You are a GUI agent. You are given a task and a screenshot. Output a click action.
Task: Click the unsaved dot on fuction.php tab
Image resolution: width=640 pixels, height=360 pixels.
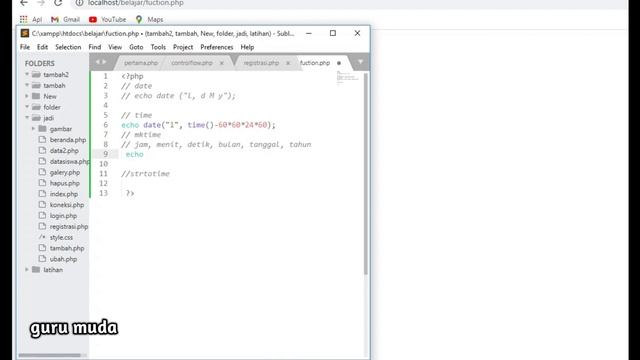[339, 63]
